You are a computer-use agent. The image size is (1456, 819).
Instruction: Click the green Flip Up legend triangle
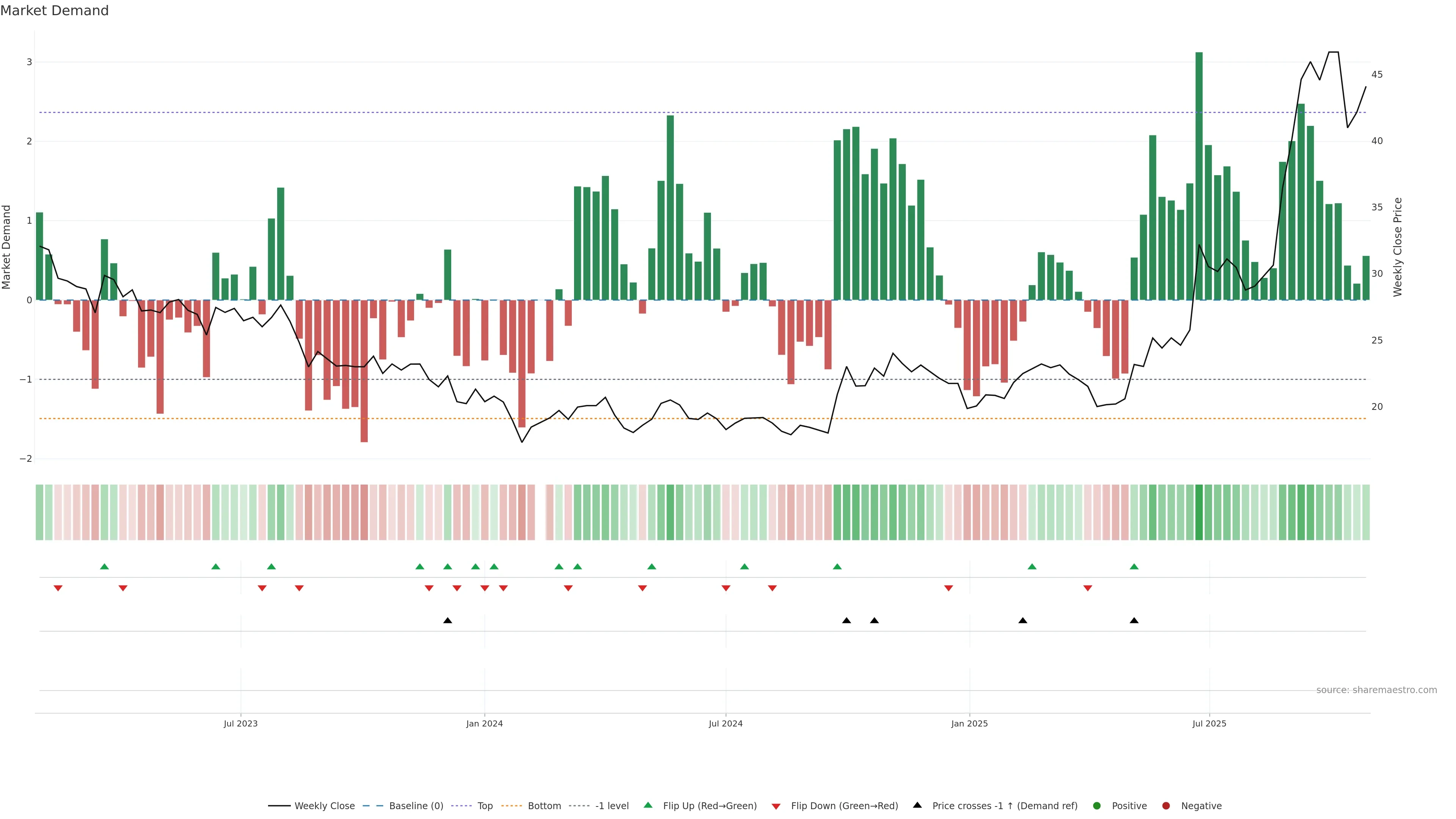click(x=648, y=805)
